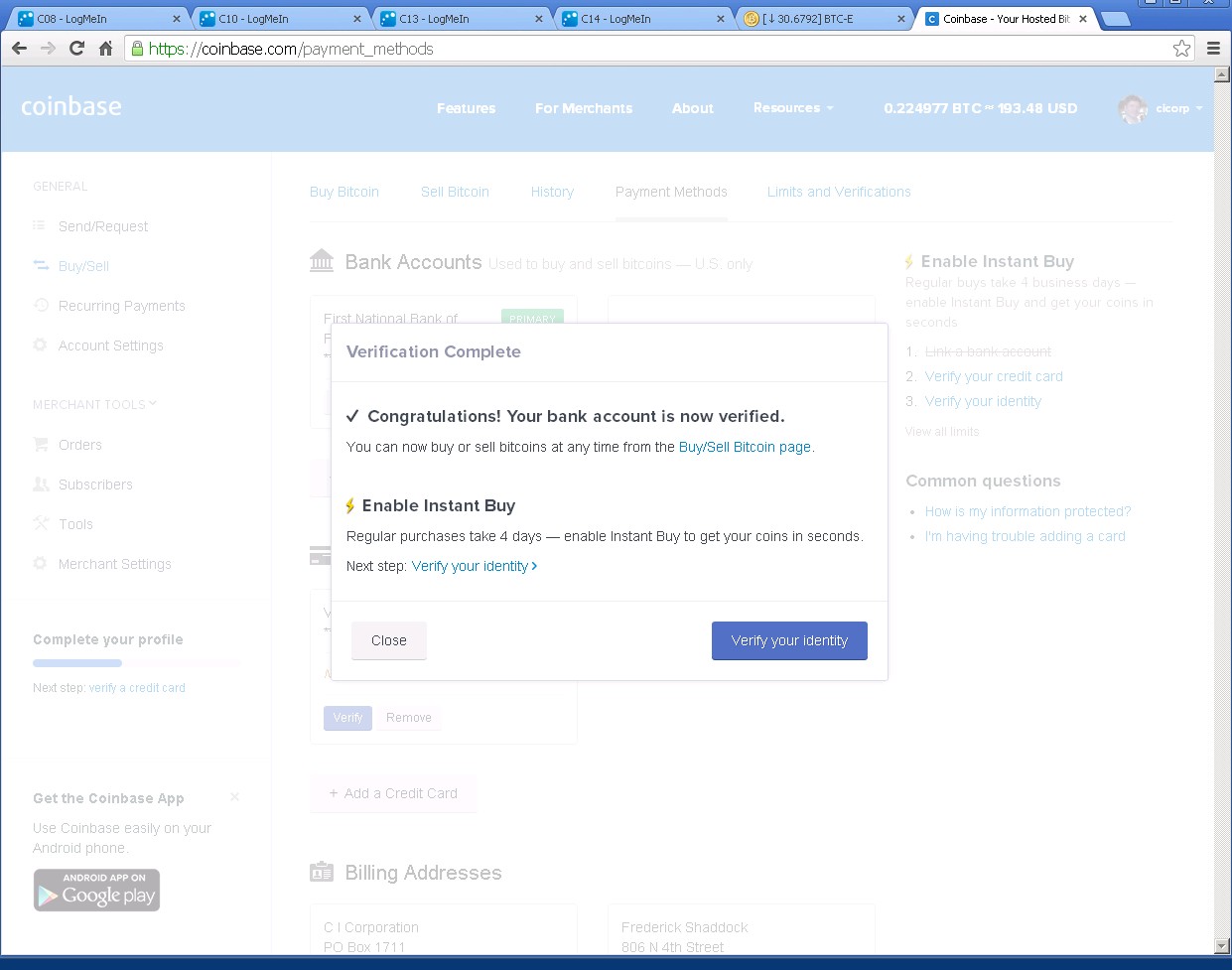Click the Remove card button
The image size is (1232, 970).
tap(409, 718)
